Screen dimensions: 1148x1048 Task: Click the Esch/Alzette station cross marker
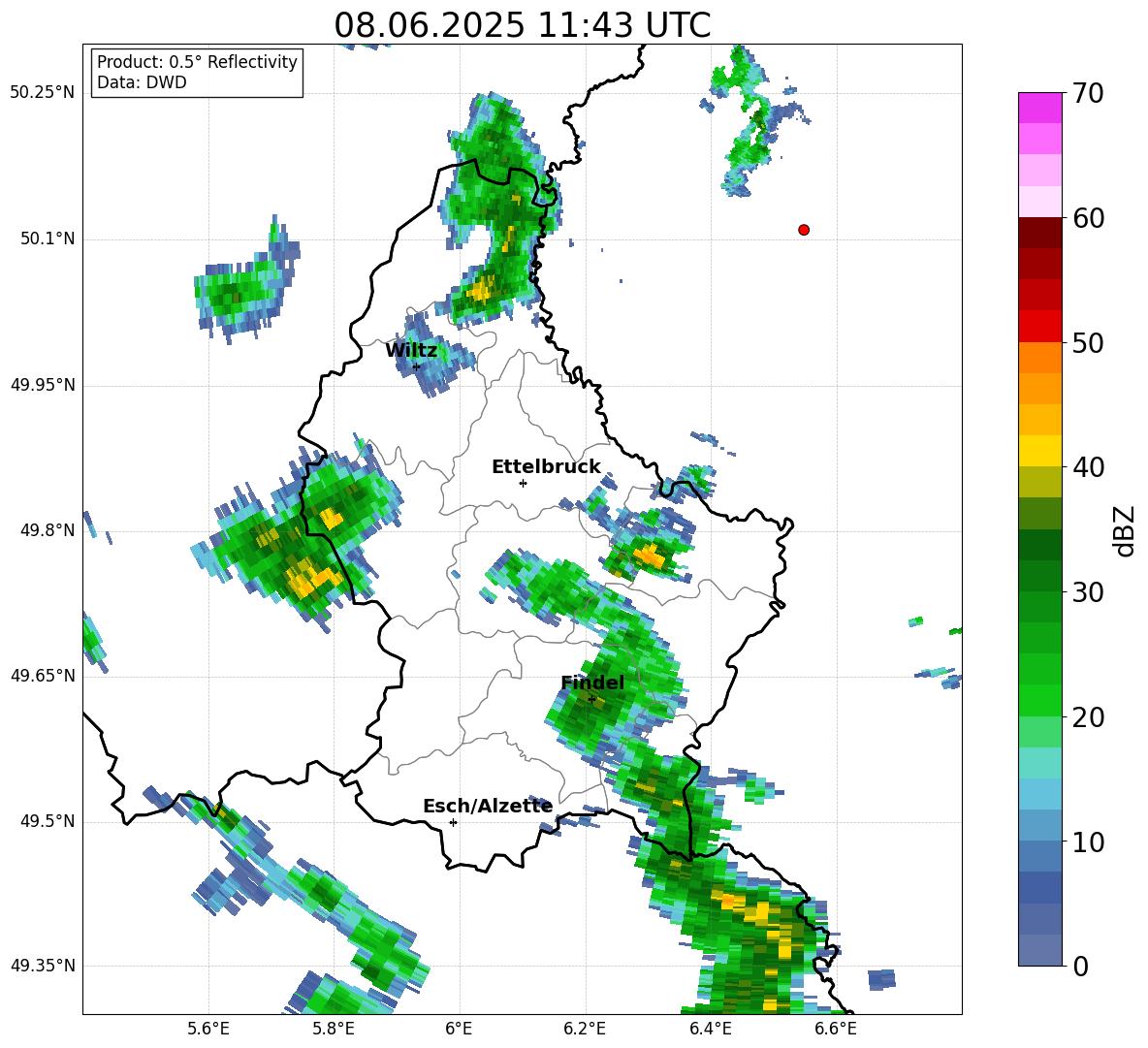coord(453,822)
